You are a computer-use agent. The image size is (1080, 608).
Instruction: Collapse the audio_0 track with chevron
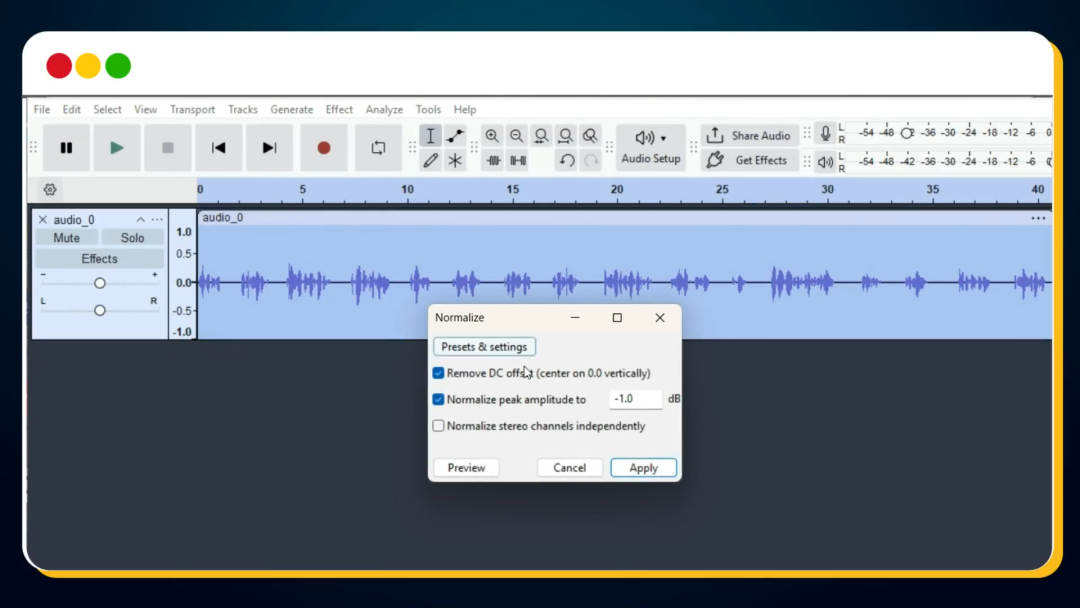[141, 220]
